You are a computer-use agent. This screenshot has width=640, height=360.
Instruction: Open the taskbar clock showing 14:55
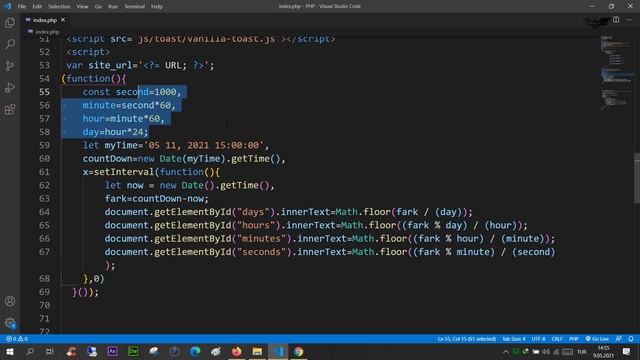coord(603,351)
